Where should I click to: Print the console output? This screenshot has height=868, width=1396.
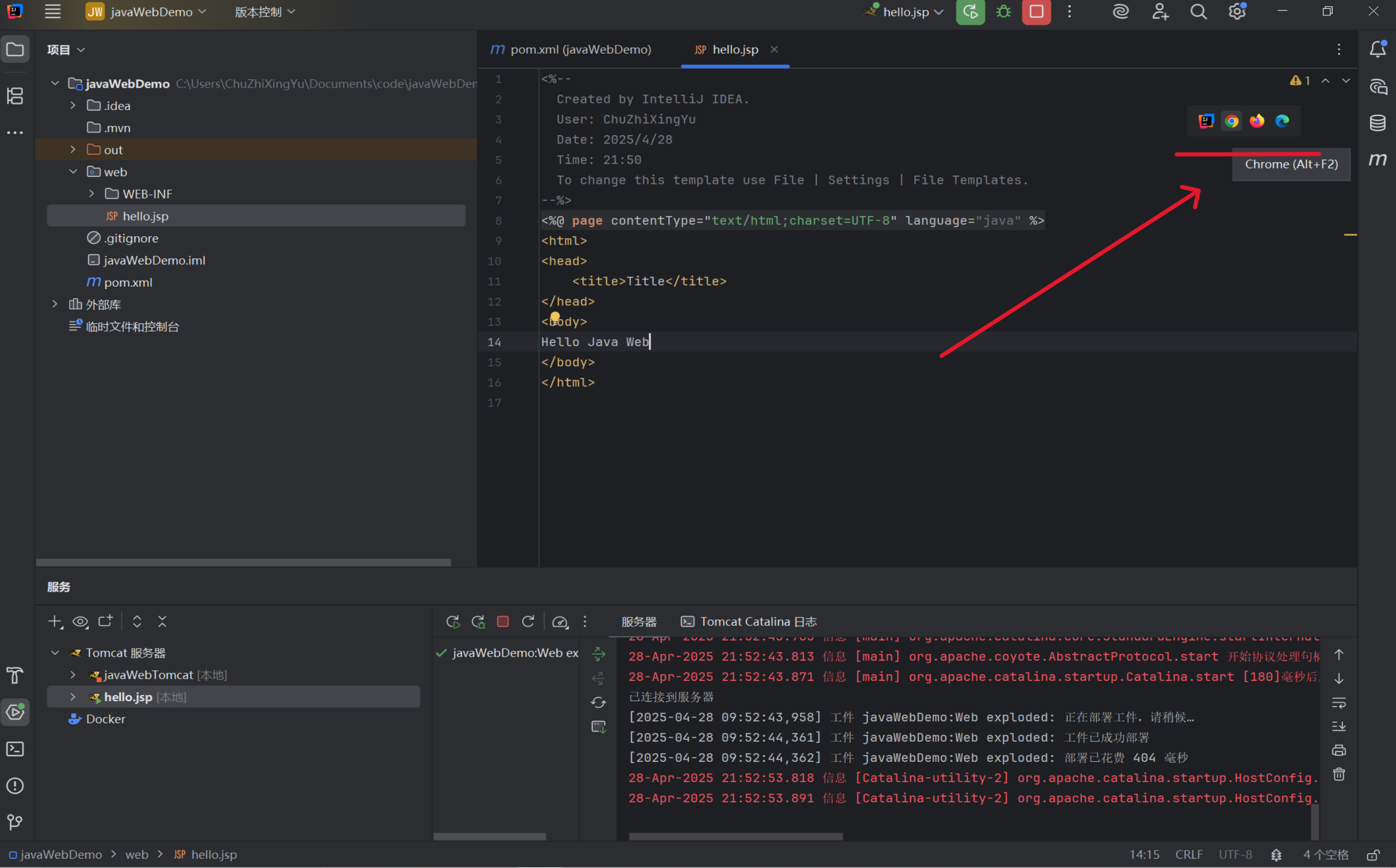(x=1339, y=750)
